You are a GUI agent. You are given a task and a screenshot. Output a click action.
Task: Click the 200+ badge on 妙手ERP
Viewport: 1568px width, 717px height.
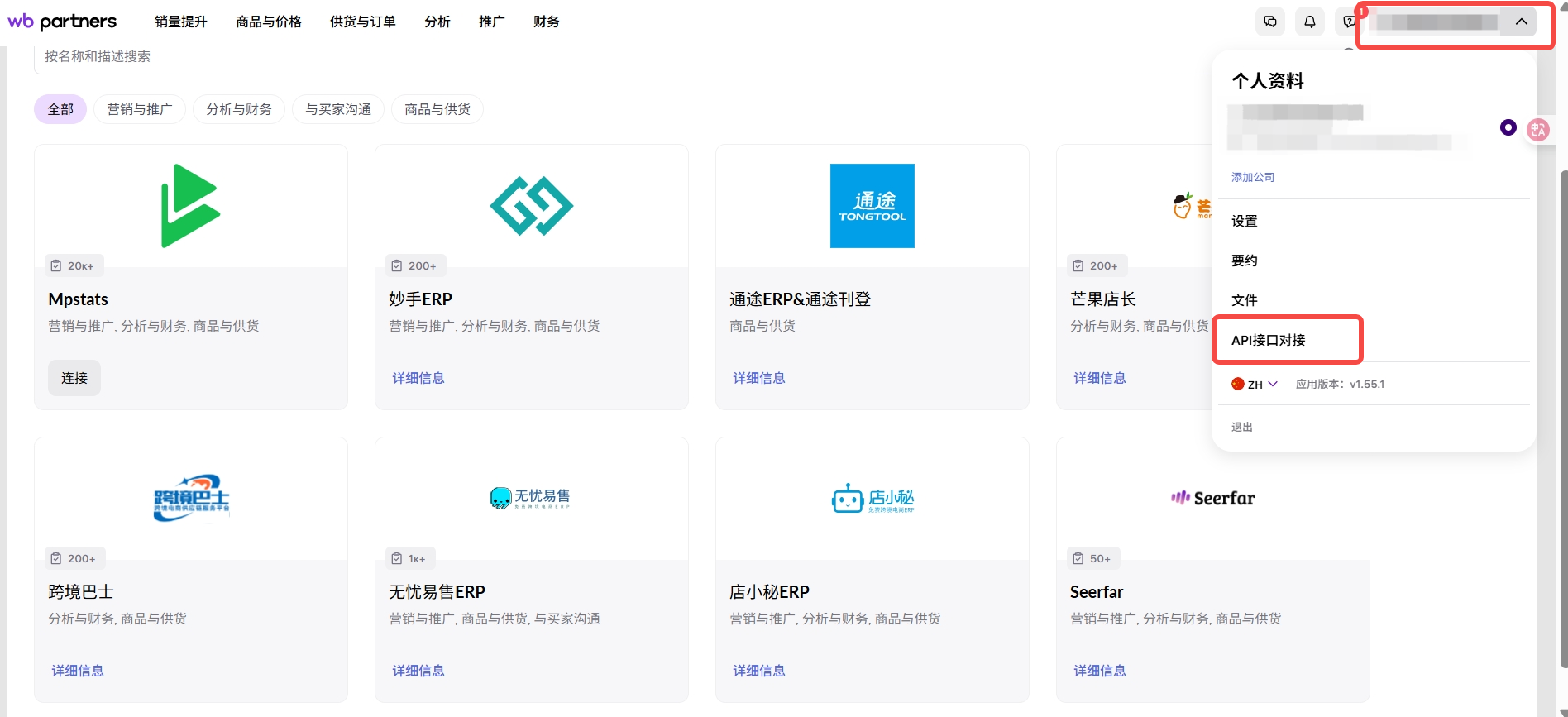tap(415, 265)
